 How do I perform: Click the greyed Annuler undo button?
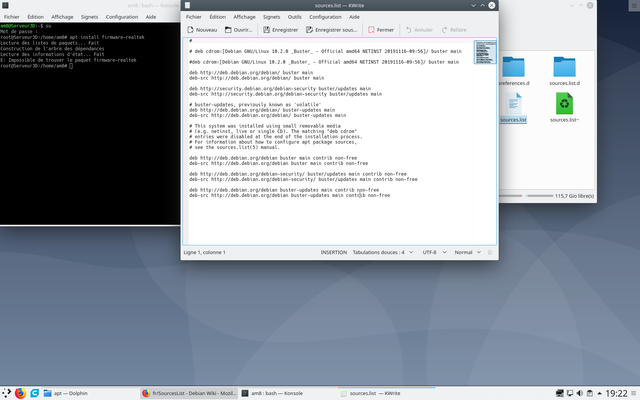pos(419,30)
